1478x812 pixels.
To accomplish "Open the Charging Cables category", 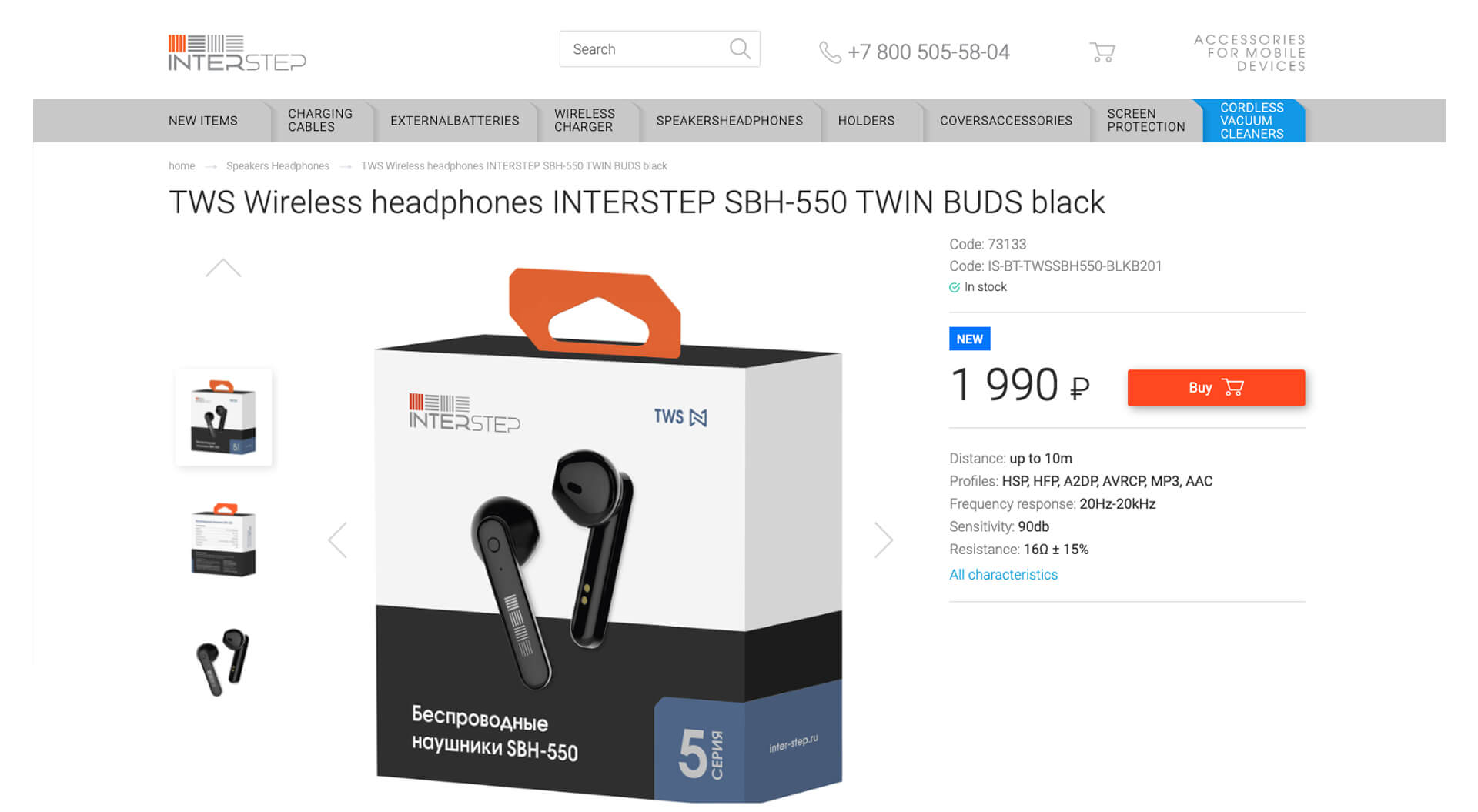I will coord(320,121).
